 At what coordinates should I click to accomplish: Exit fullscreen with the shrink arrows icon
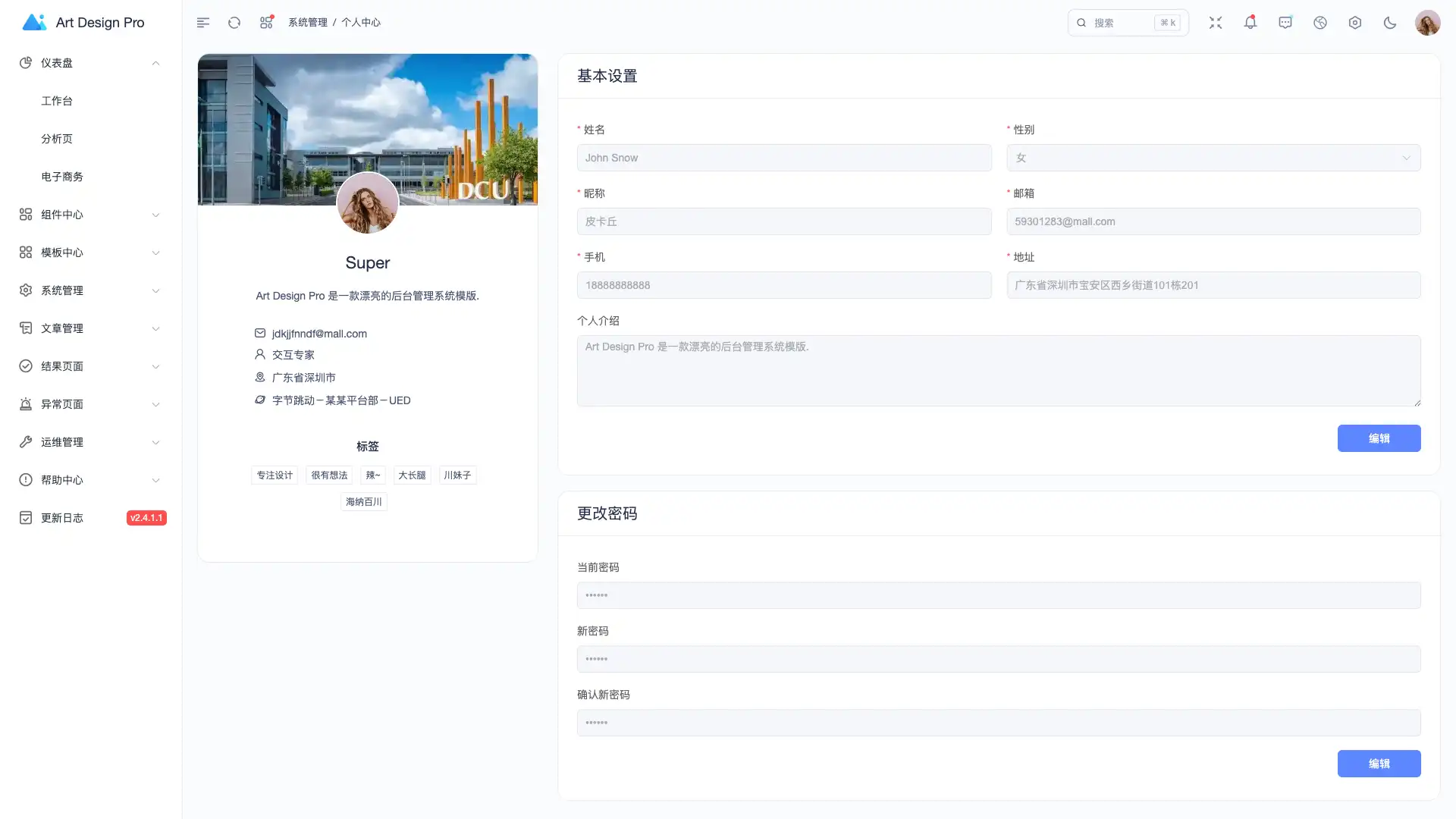click(1216, 23)
